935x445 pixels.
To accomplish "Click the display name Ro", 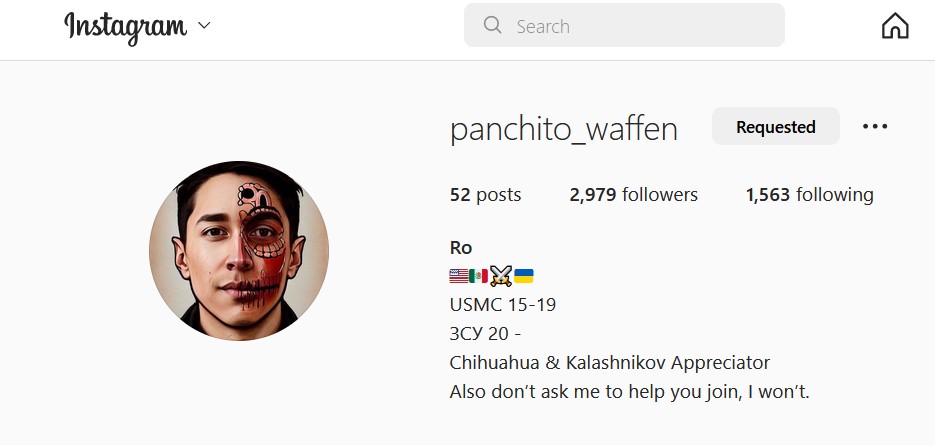I will (461, 248).
